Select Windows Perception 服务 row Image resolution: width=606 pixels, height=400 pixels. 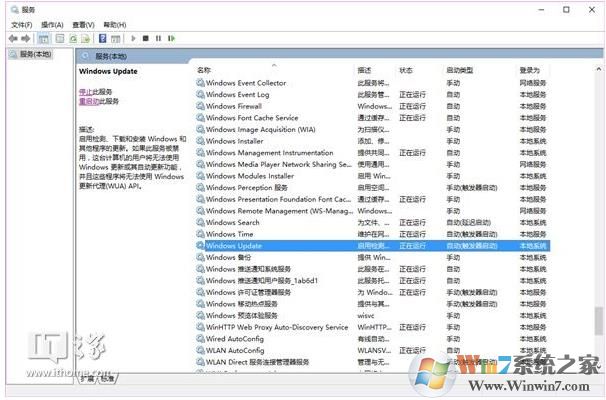(x=373, y=187)
